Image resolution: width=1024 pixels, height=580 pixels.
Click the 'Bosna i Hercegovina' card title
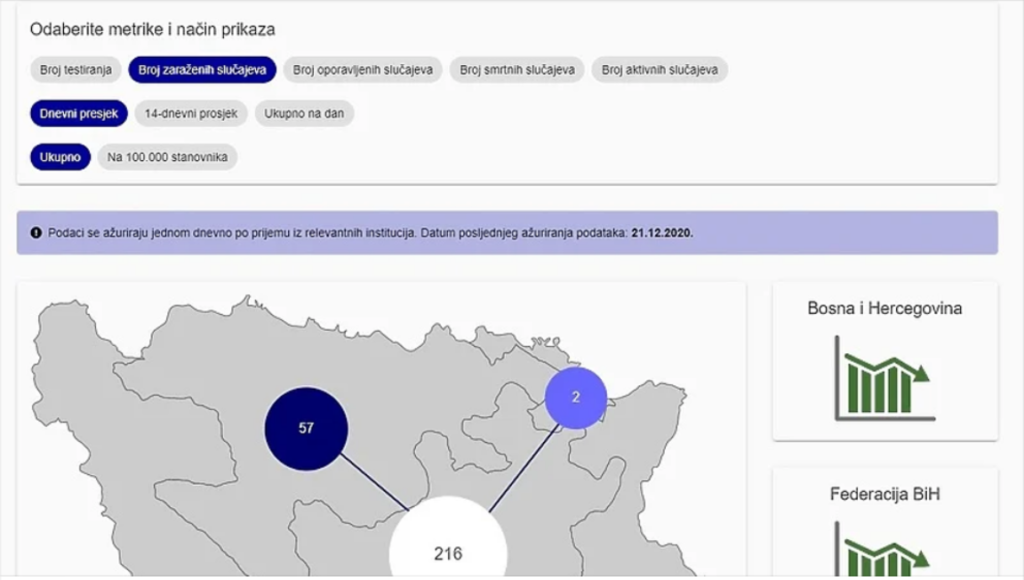click(x=885, y=308)
